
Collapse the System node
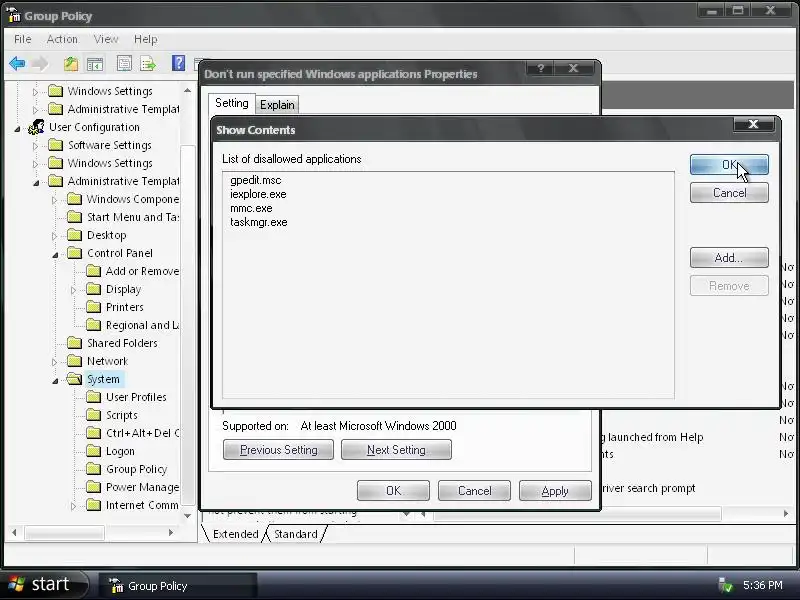[x=55, y=380]
